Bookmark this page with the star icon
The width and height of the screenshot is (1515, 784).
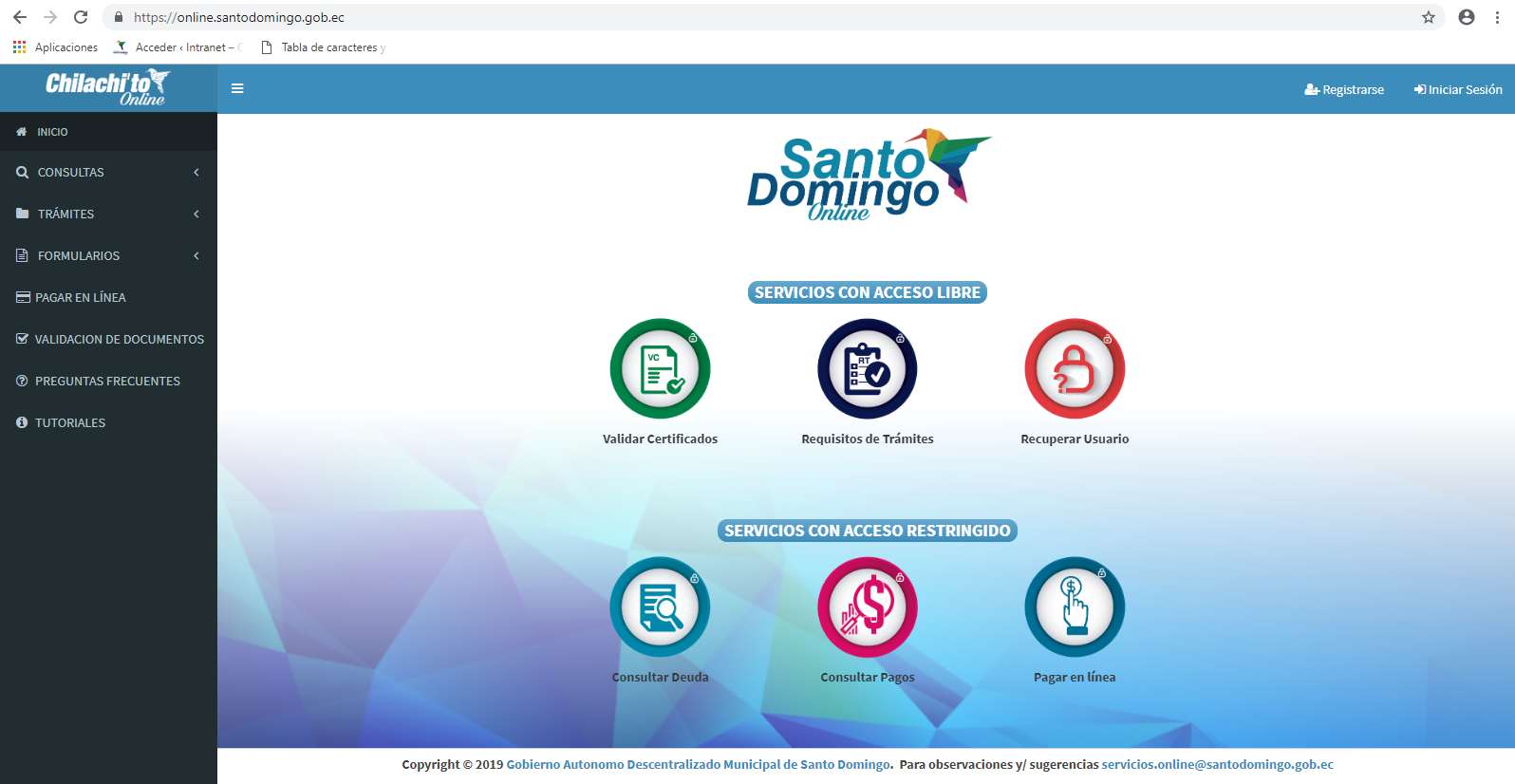point(1428,17)
